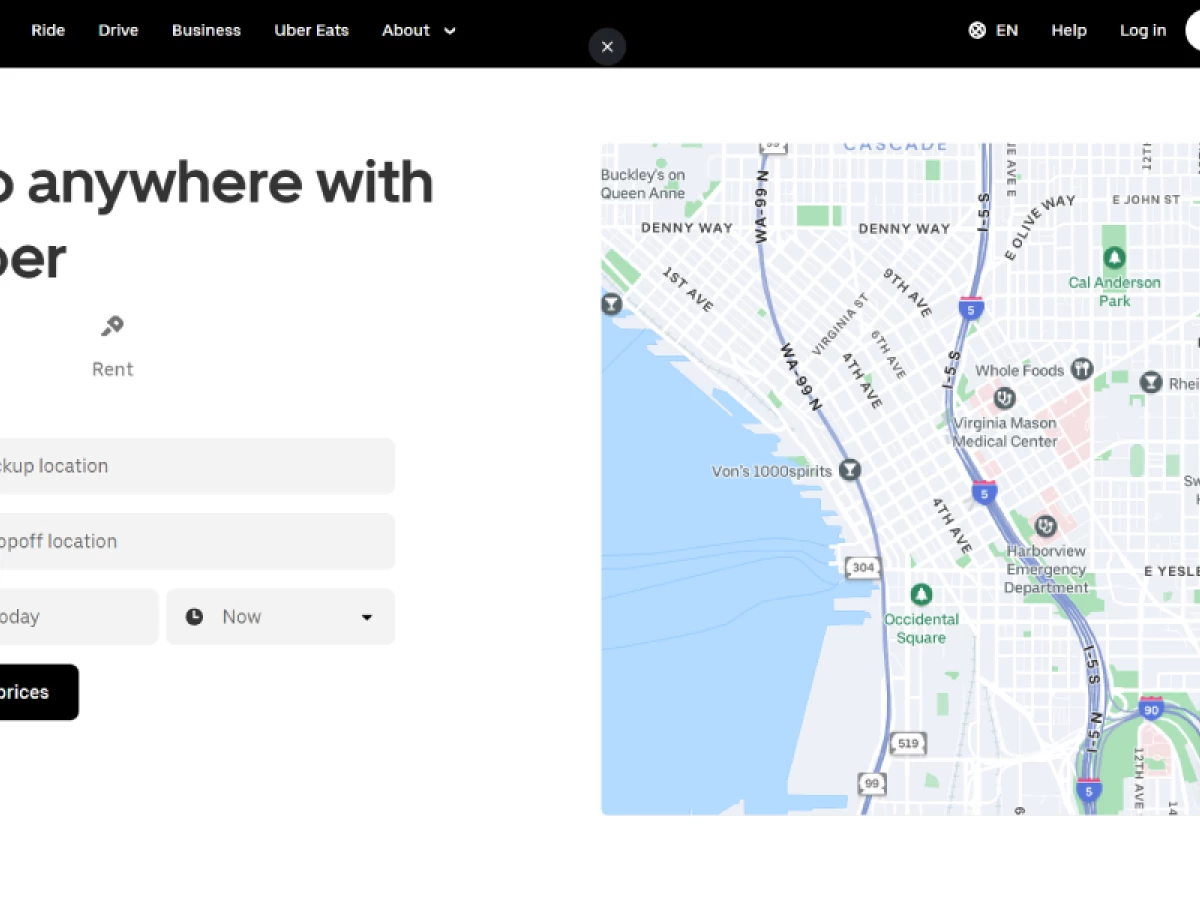Click the Virginia Mason Medical Center marker
1200x900 pixels.
point(1004,399)
